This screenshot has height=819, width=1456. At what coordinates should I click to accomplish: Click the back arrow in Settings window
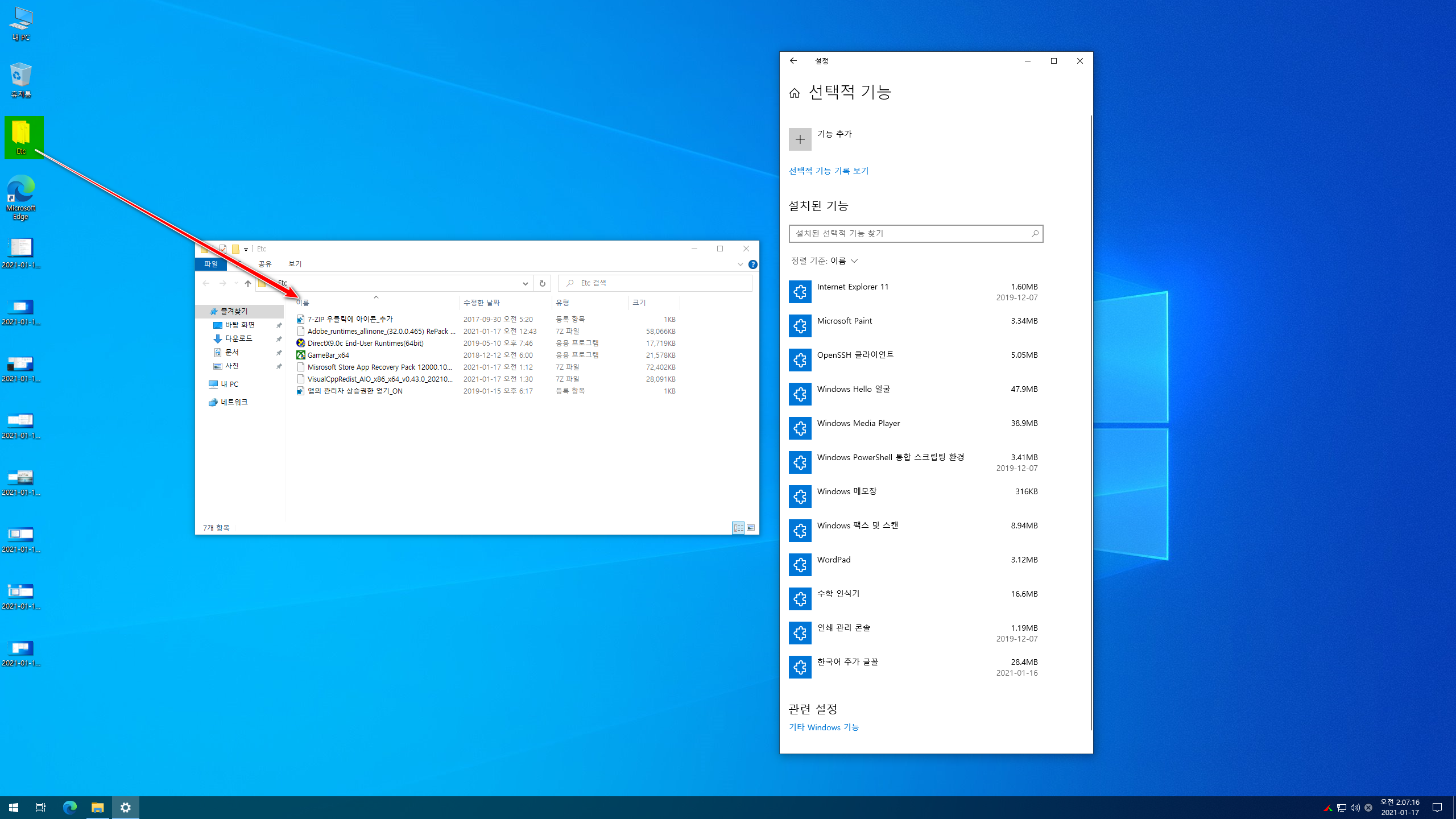click(x=793, y=61)
